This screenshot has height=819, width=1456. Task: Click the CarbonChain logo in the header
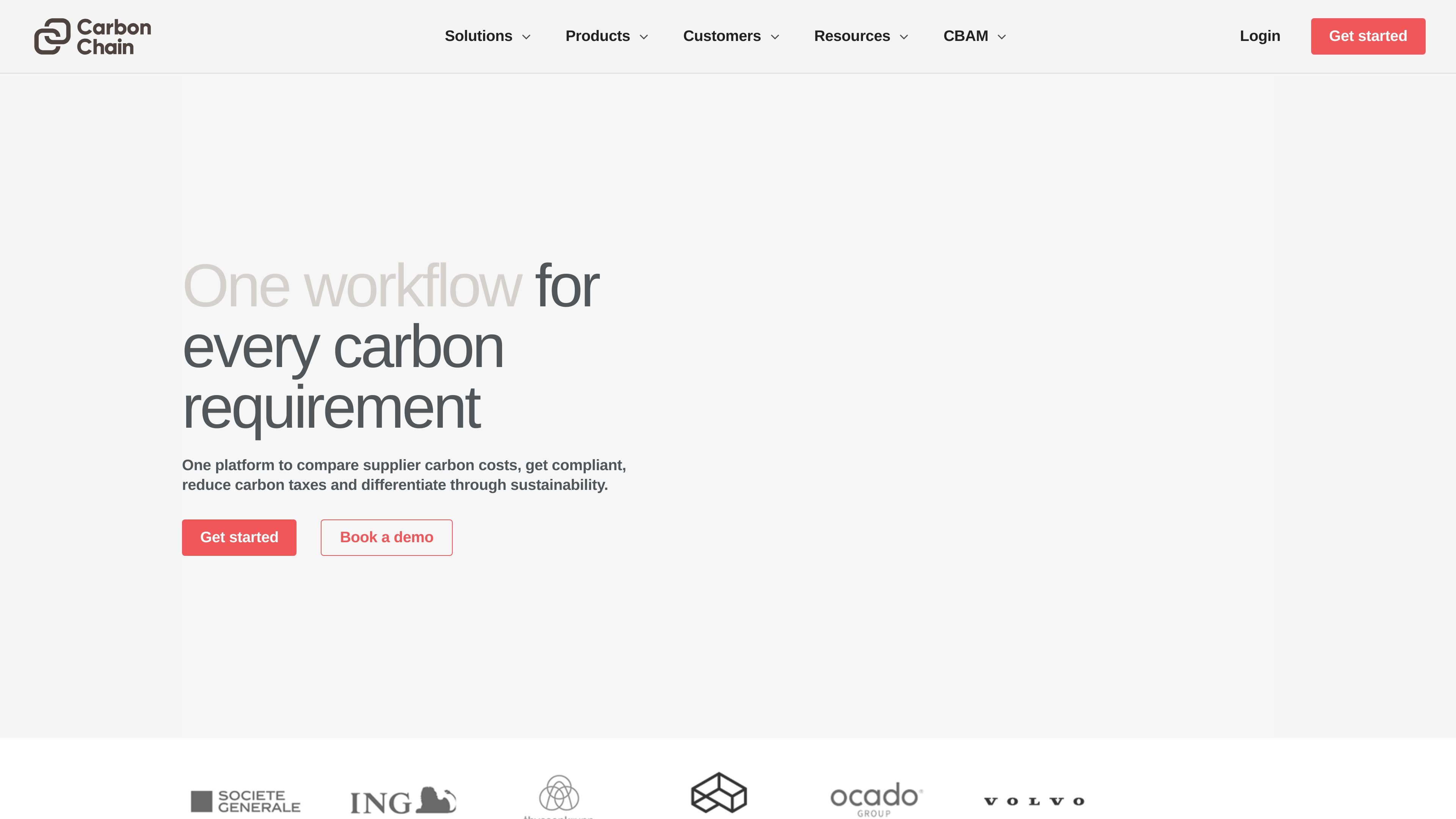(x=93, y=36)
